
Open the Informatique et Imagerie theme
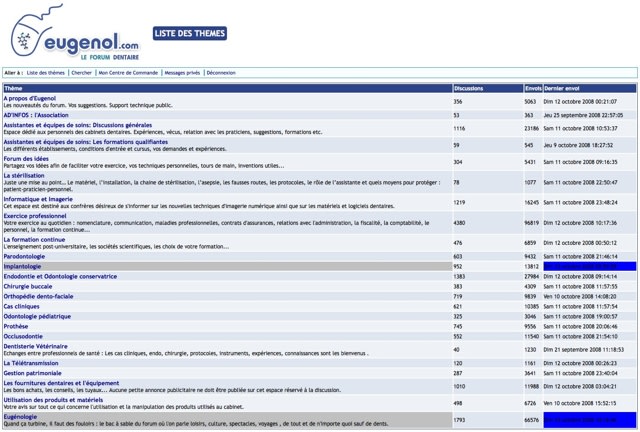pos(38,198)
